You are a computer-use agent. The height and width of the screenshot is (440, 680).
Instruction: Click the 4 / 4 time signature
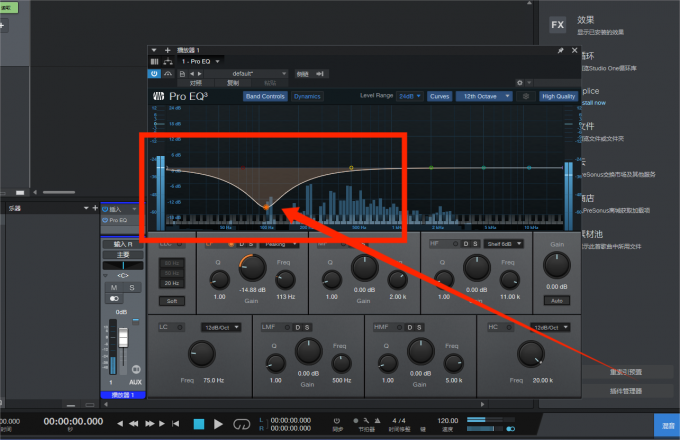399,420
